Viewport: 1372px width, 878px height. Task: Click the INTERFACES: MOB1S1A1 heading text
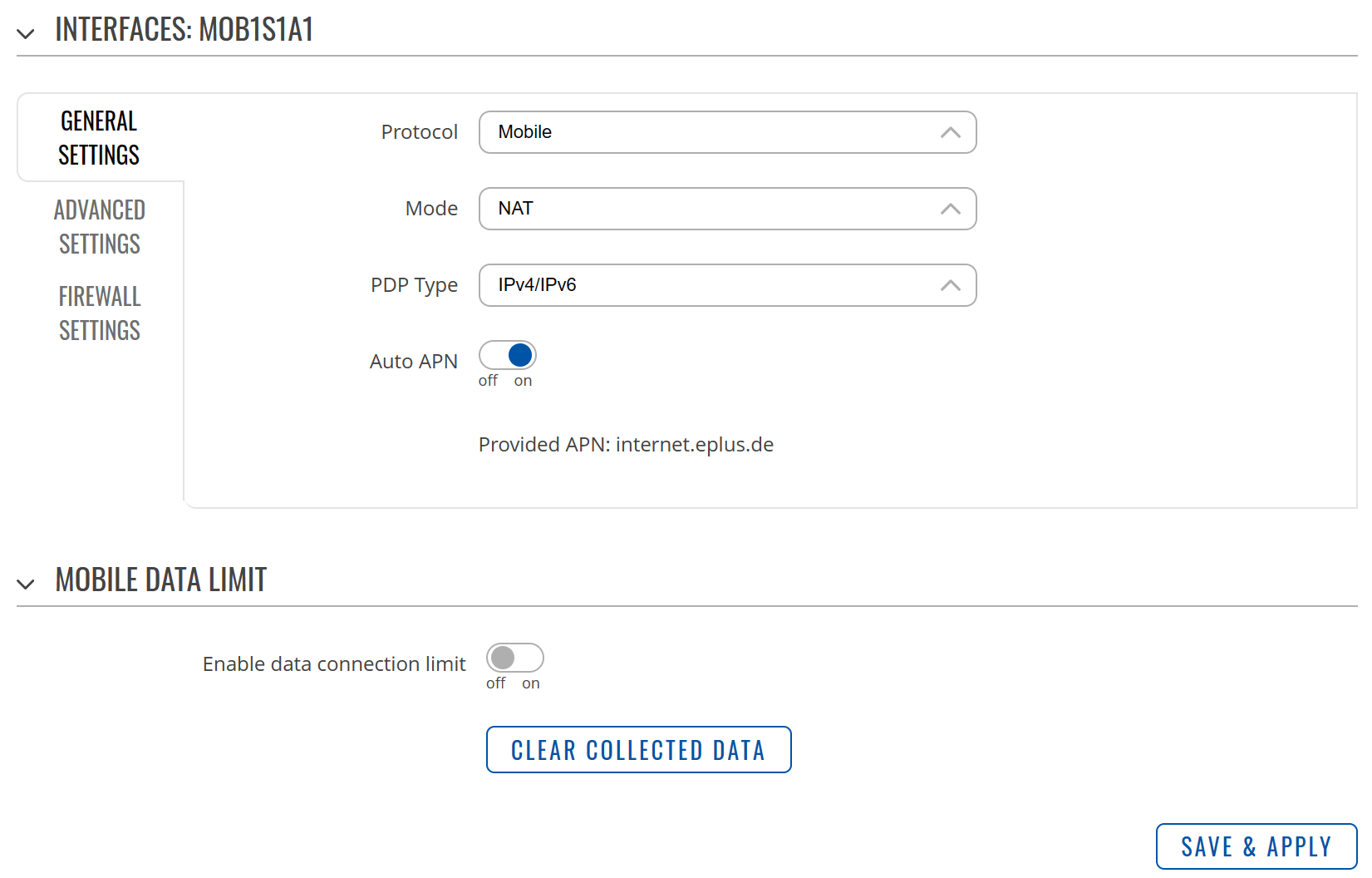point(184,30)
